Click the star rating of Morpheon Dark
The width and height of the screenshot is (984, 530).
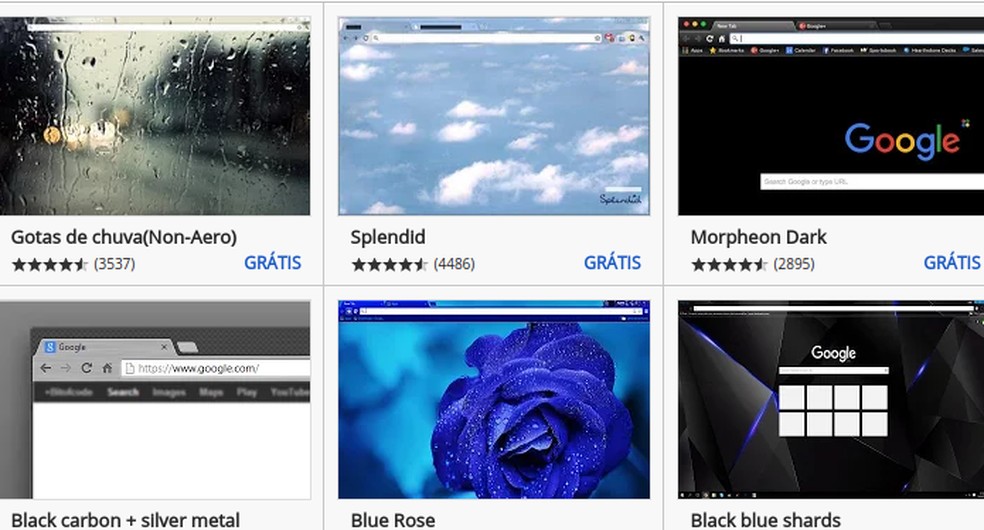tap(729, 264)
